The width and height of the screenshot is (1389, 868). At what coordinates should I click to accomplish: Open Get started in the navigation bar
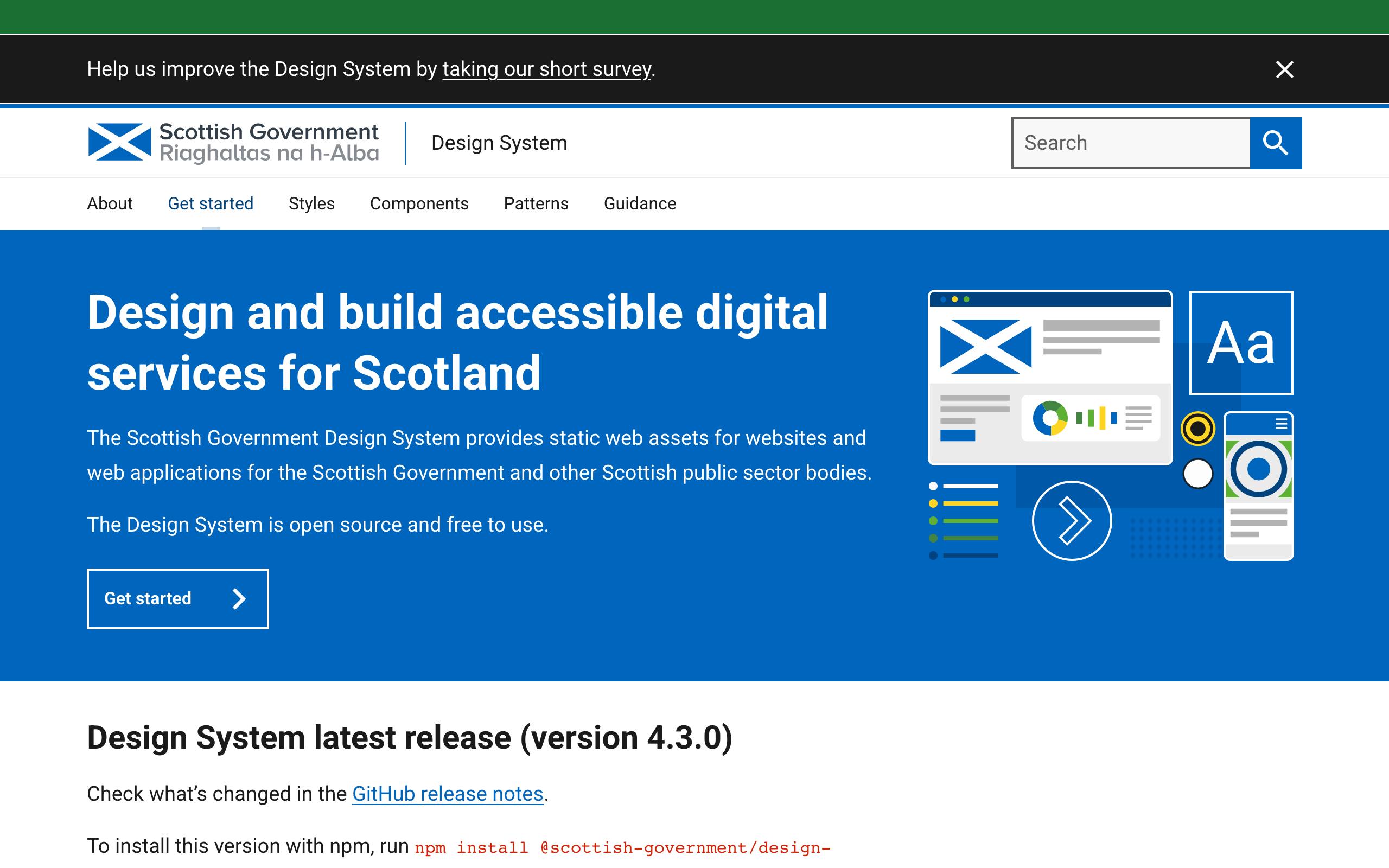pyautogui.click(x=211, y=204)
